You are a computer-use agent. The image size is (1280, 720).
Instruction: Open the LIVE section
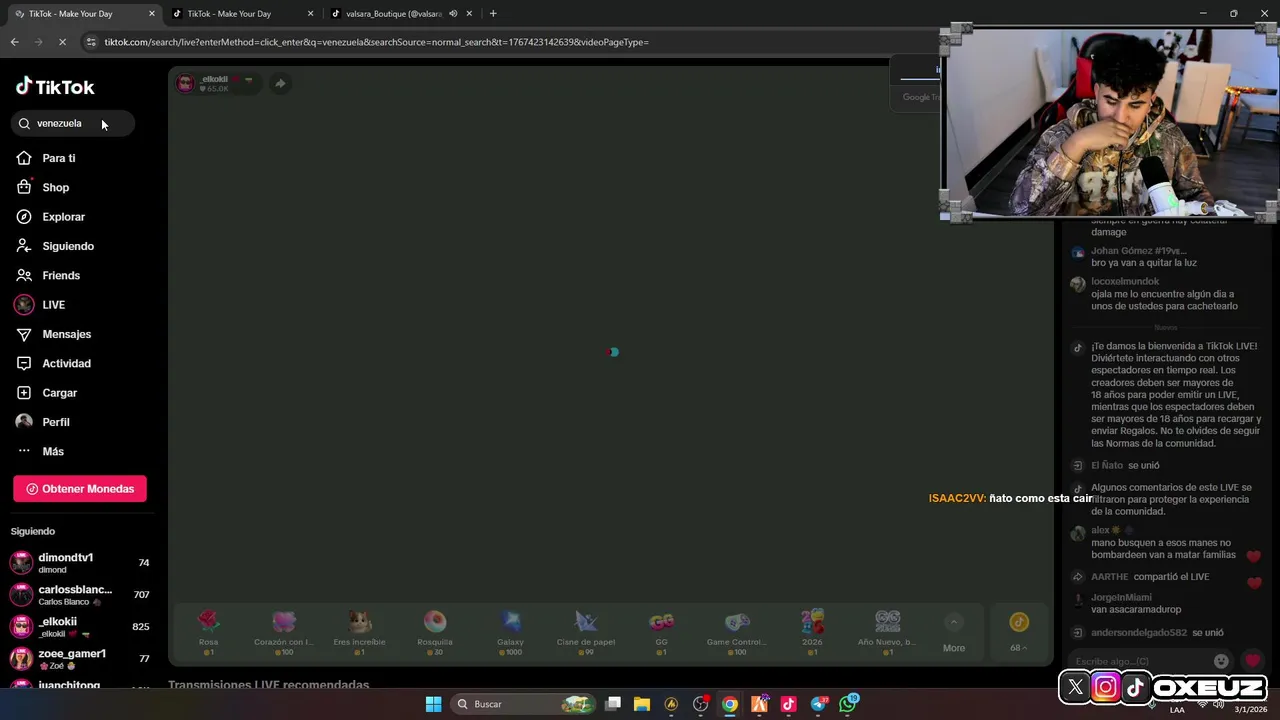(x=53, y=305)
